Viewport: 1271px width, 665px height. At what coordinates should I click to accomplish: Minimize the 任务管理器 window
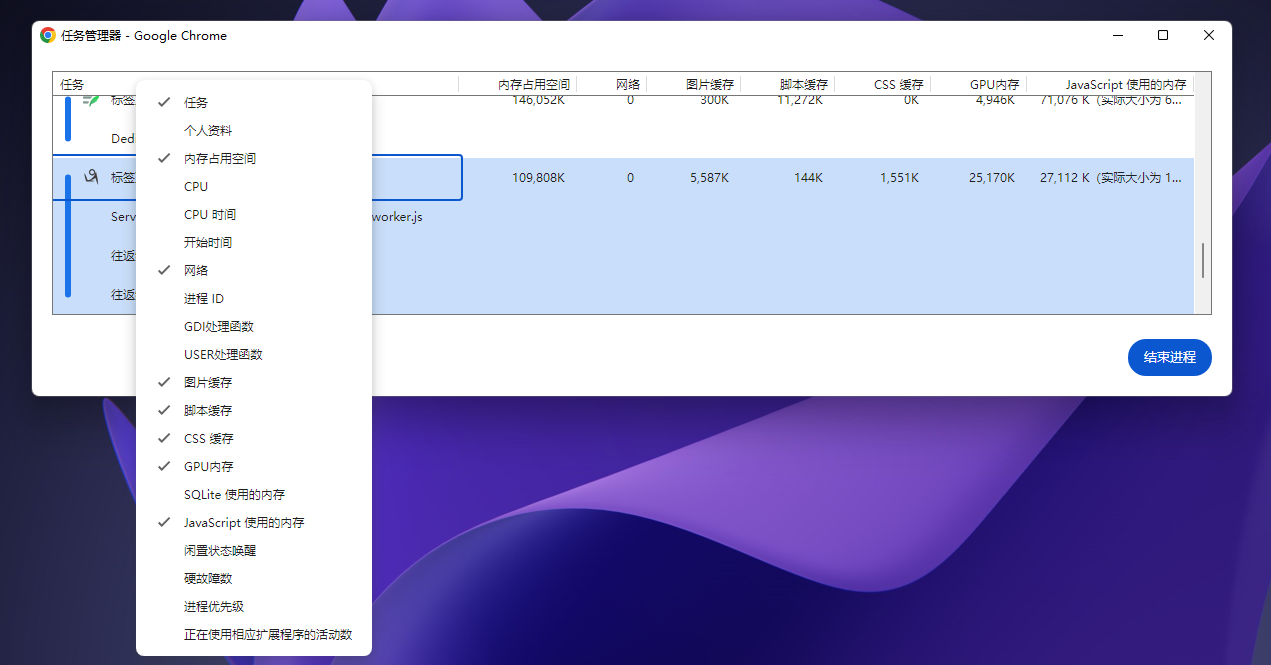[1117, 35]
